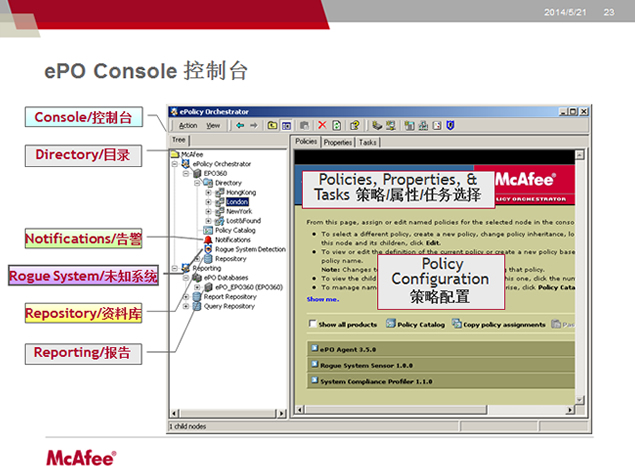Select the London node in the tree
This screenshot has width=635, height=466.
pos(237,202)
